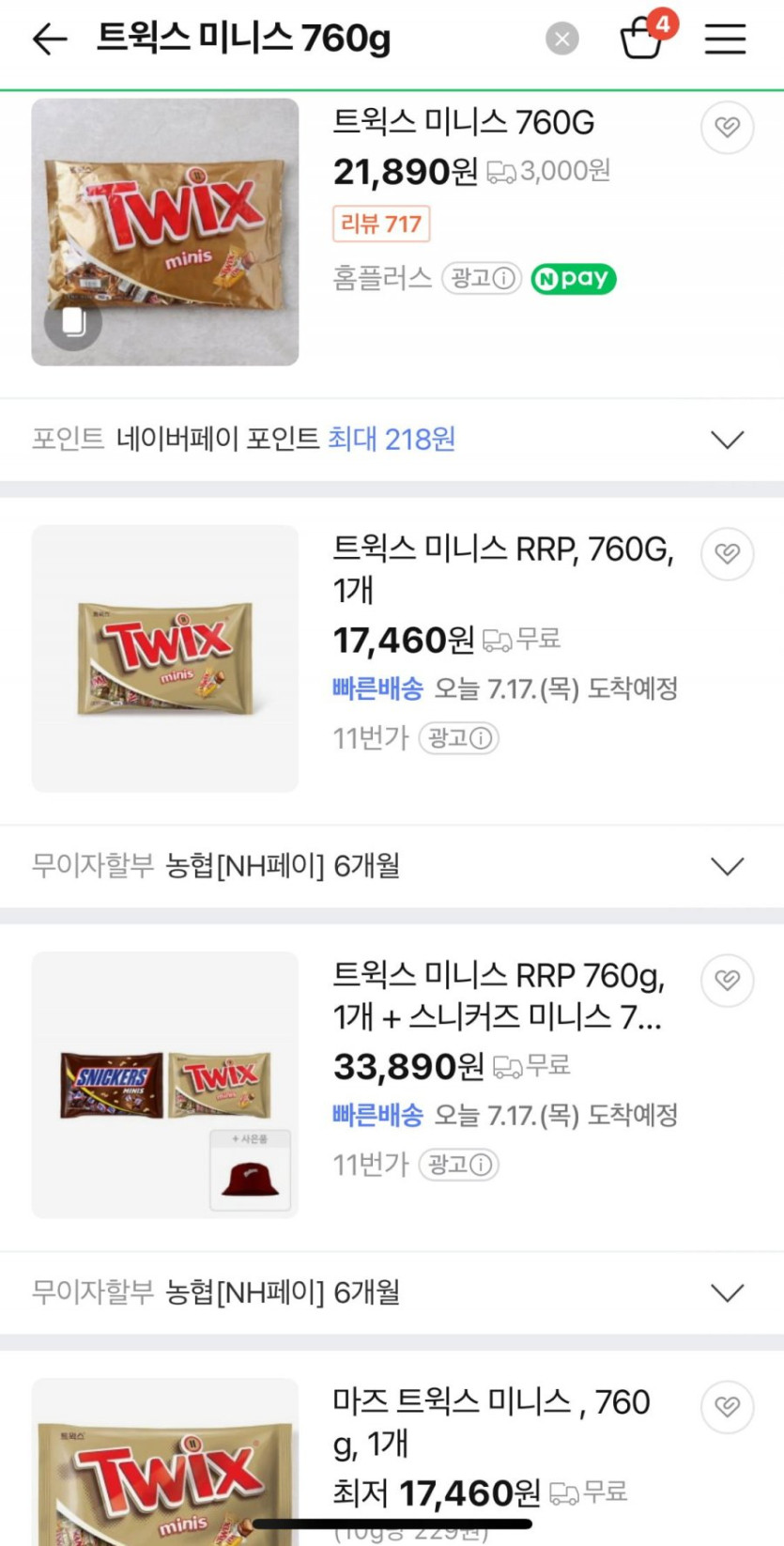Tap the Npay badge on Homeplus listing

574,278
